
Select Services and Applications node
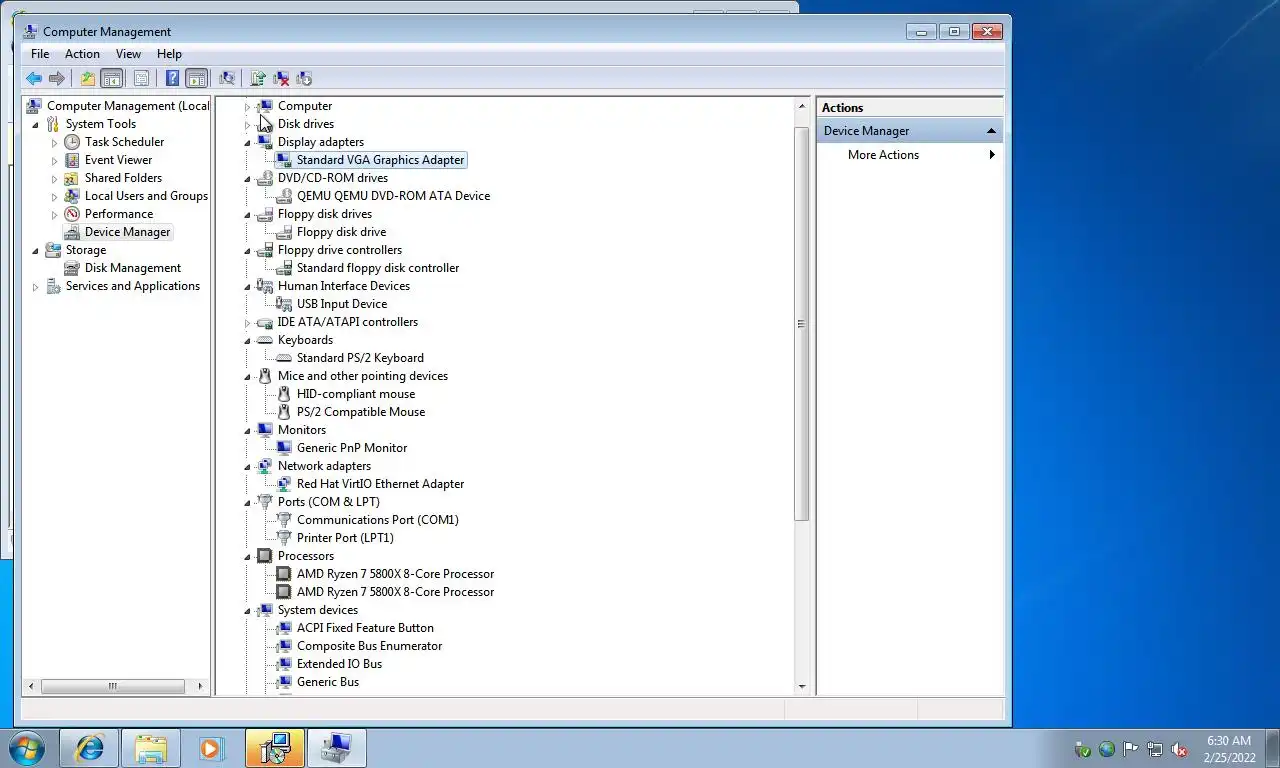(133, 286)
